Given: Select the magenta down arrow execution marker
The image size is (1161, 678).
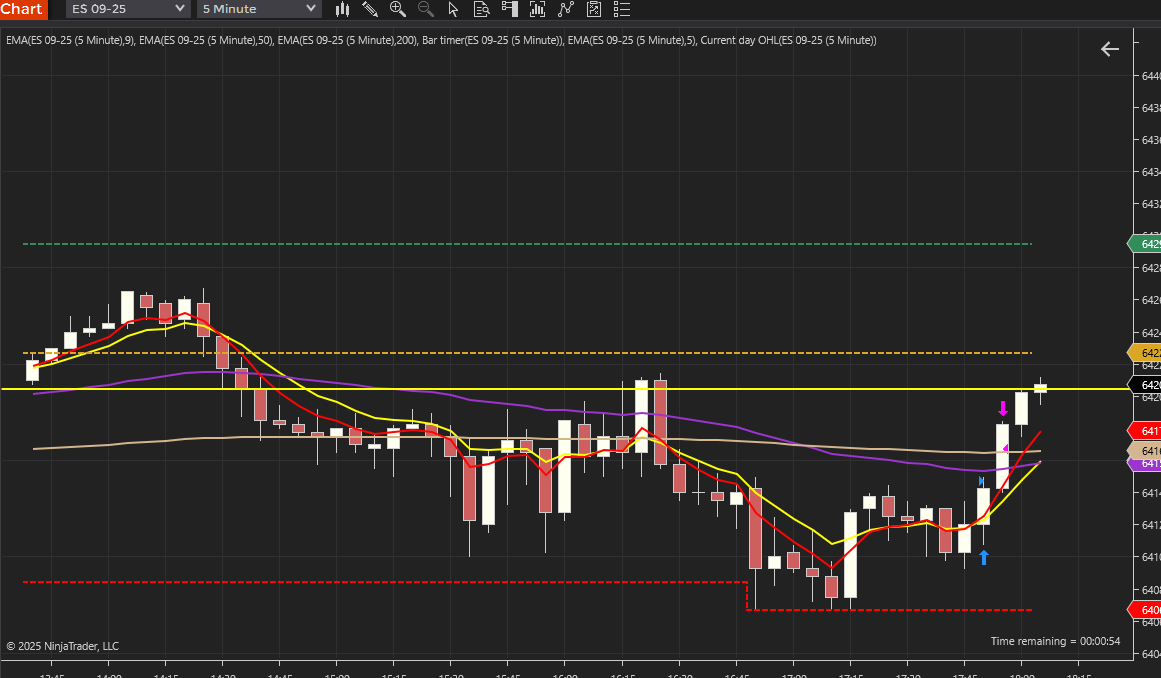Looking at the screenshot, I should pyautogui.click(x=1003, y=409).
